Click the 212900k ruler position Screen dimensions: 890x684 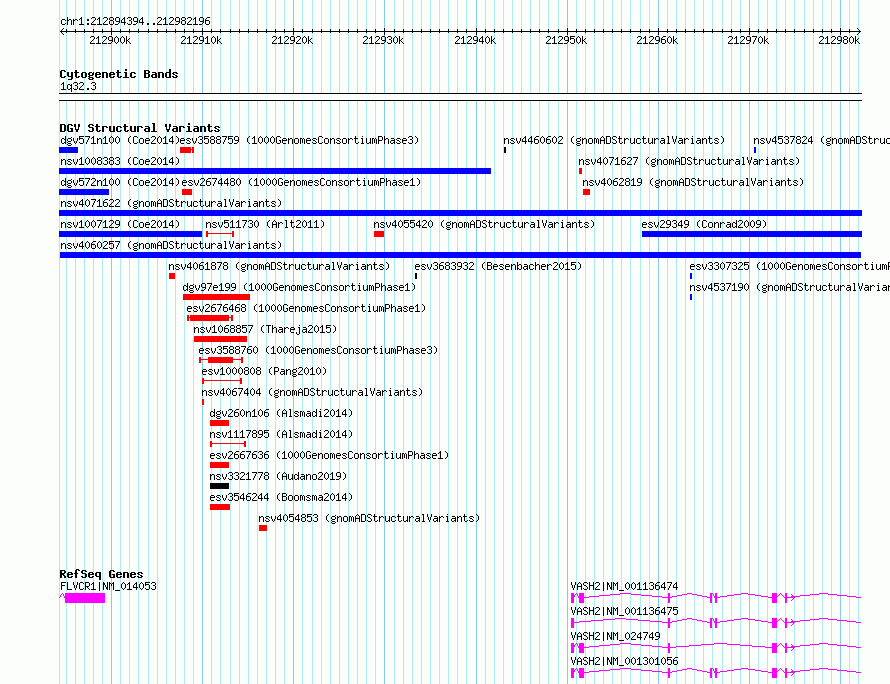click(x=110, y=40)
